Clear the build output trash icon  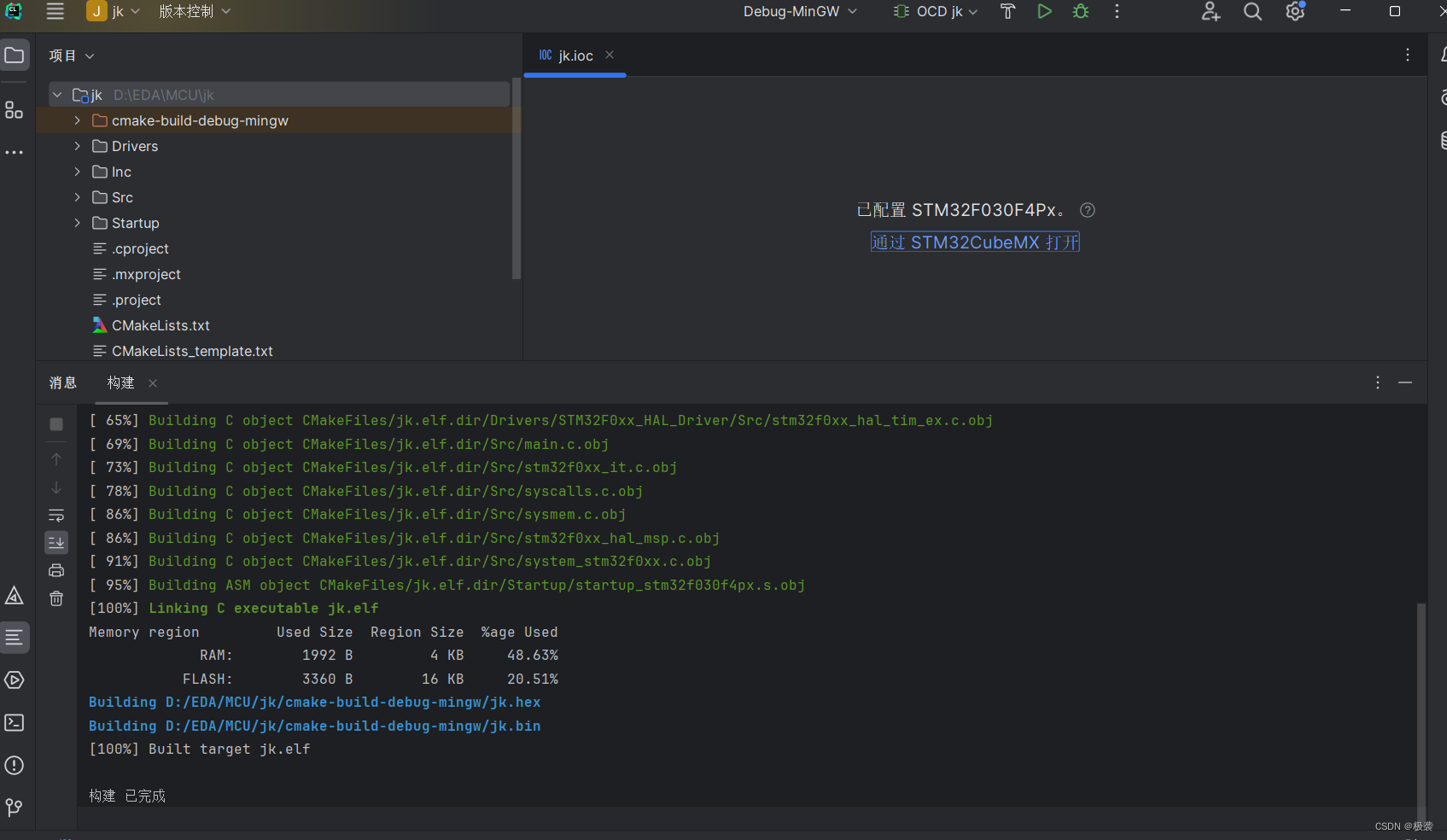56,598
